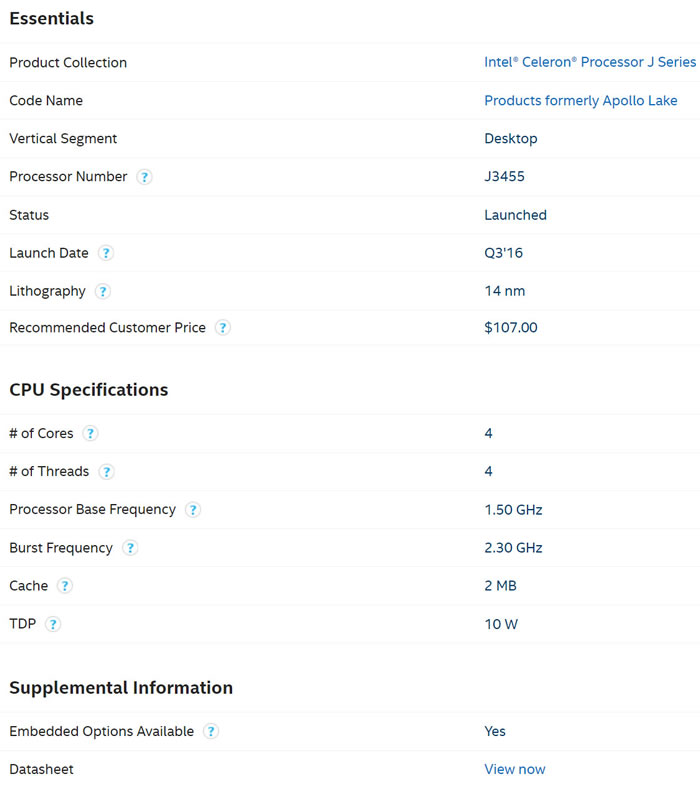
Task: Click the CPU Specifications heading
Action: click(x=89, y=389)
